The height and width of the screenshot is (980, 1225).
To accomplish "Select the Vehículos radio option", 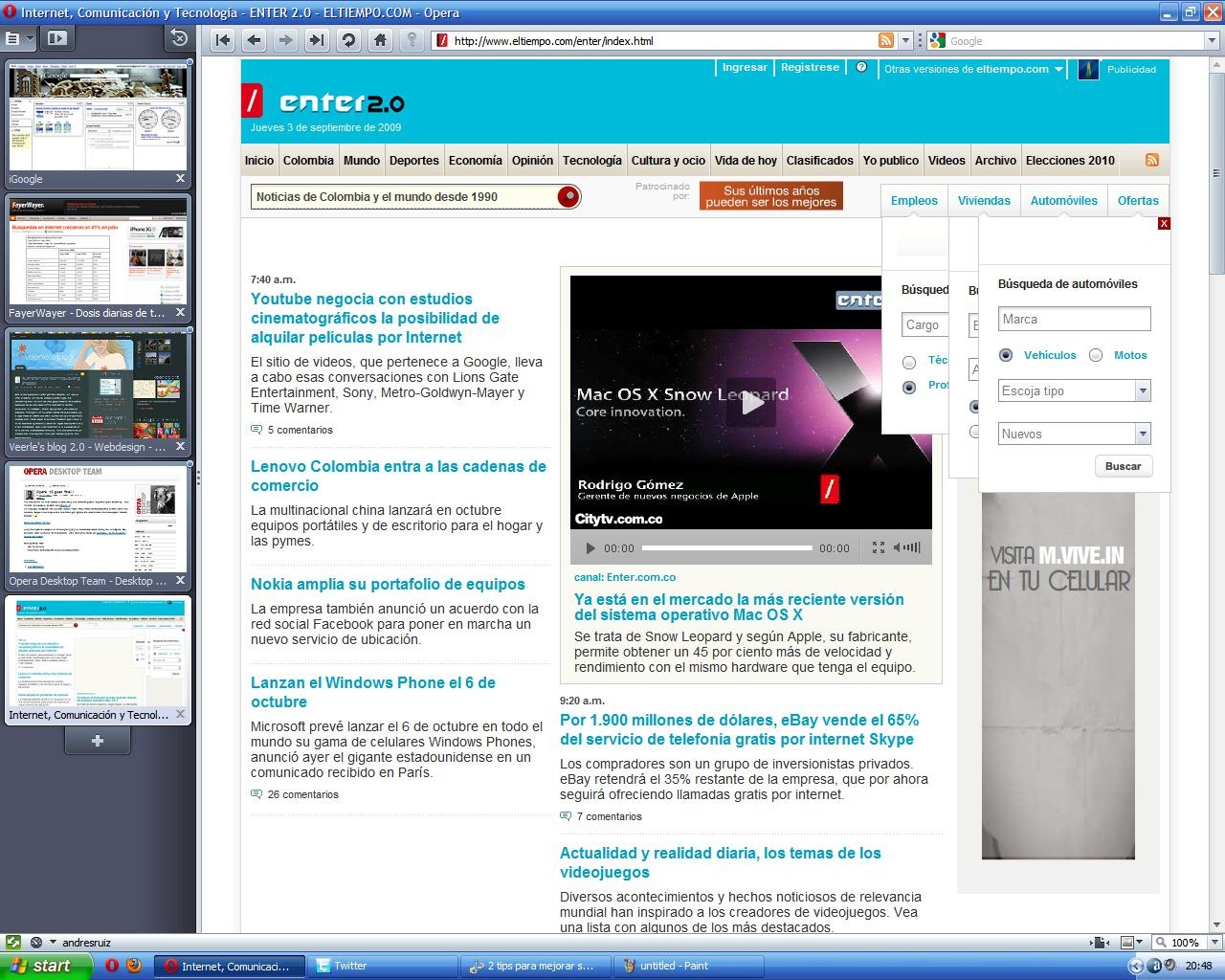I will click(1006, 355).
